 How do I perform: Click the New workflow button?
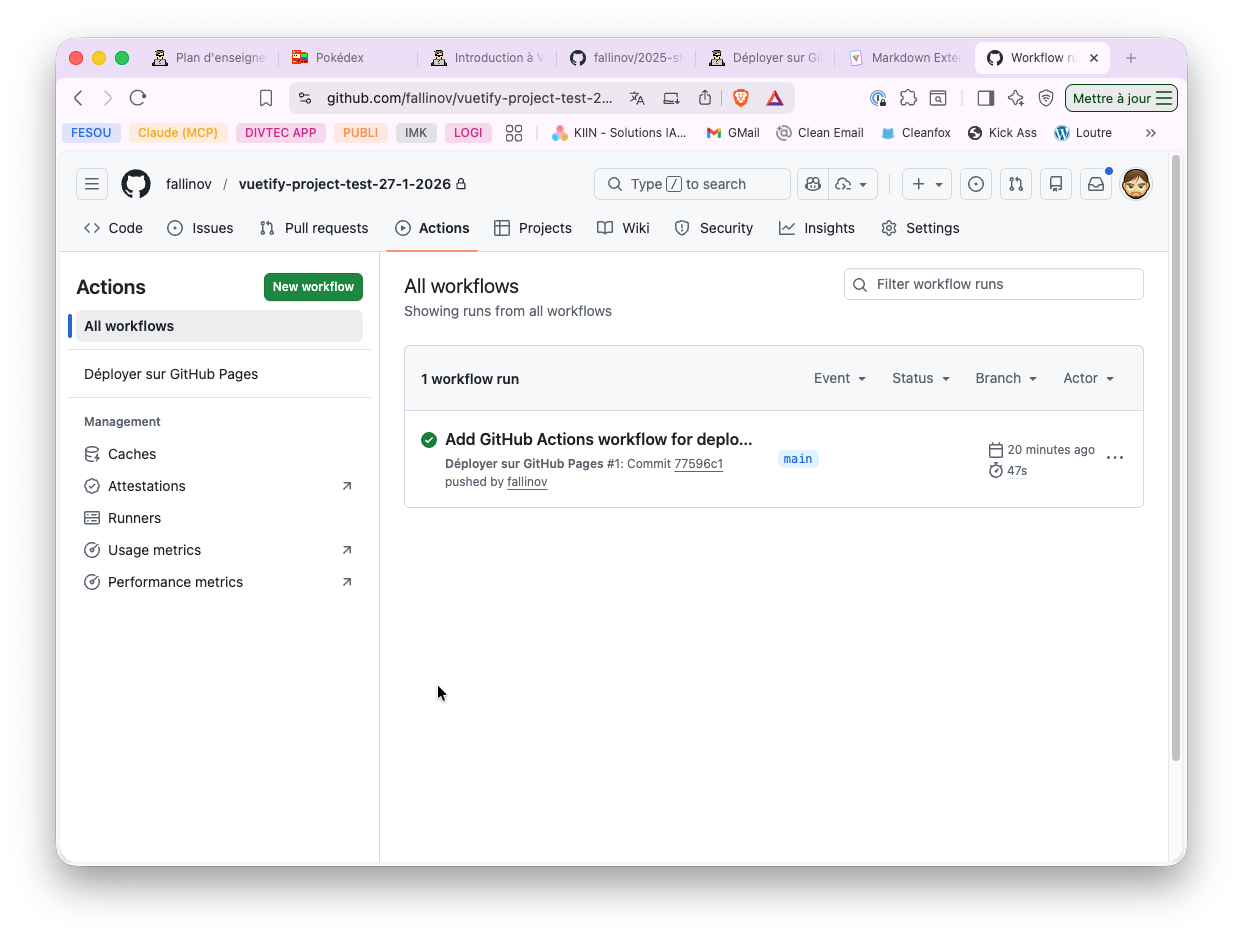click(x=313, y=287)
